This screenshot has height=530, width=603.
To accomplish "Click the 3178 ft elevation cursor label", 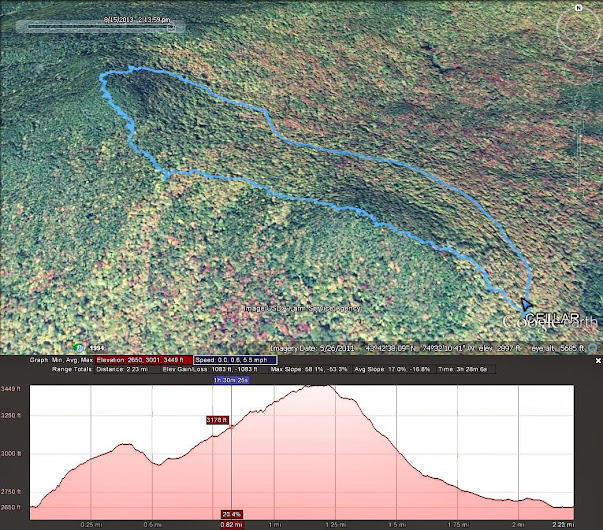I will tap(217, 420).
